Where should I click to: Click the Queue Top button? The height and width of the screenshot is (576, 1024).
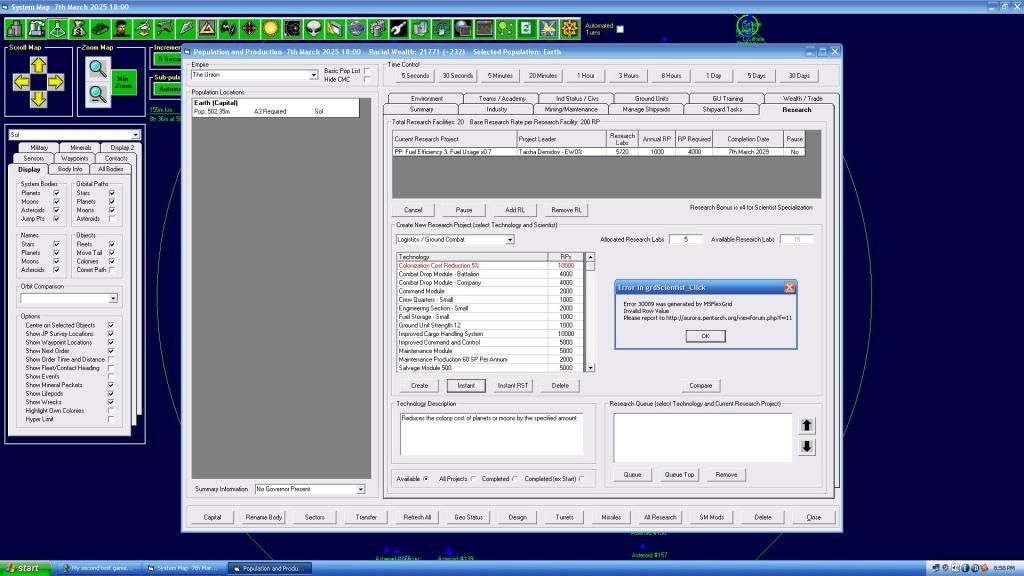tap(679, 475)
